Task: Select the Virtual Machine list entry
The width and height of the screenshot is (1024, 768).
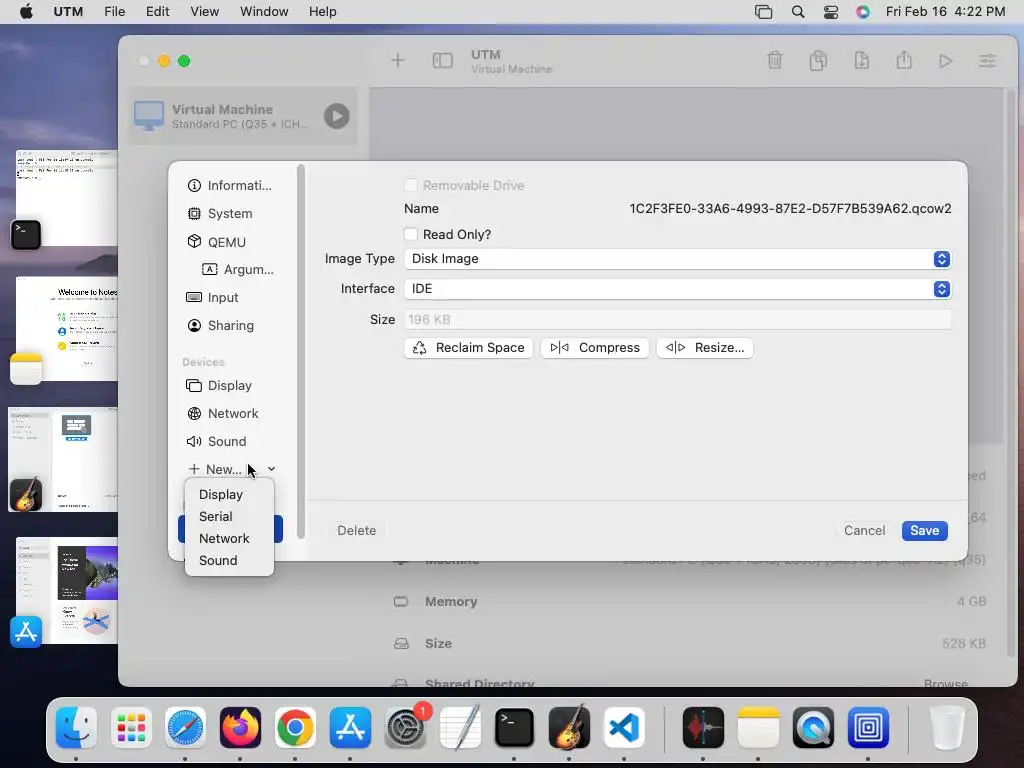Action: pyautogui.click(x=243, y=116)
